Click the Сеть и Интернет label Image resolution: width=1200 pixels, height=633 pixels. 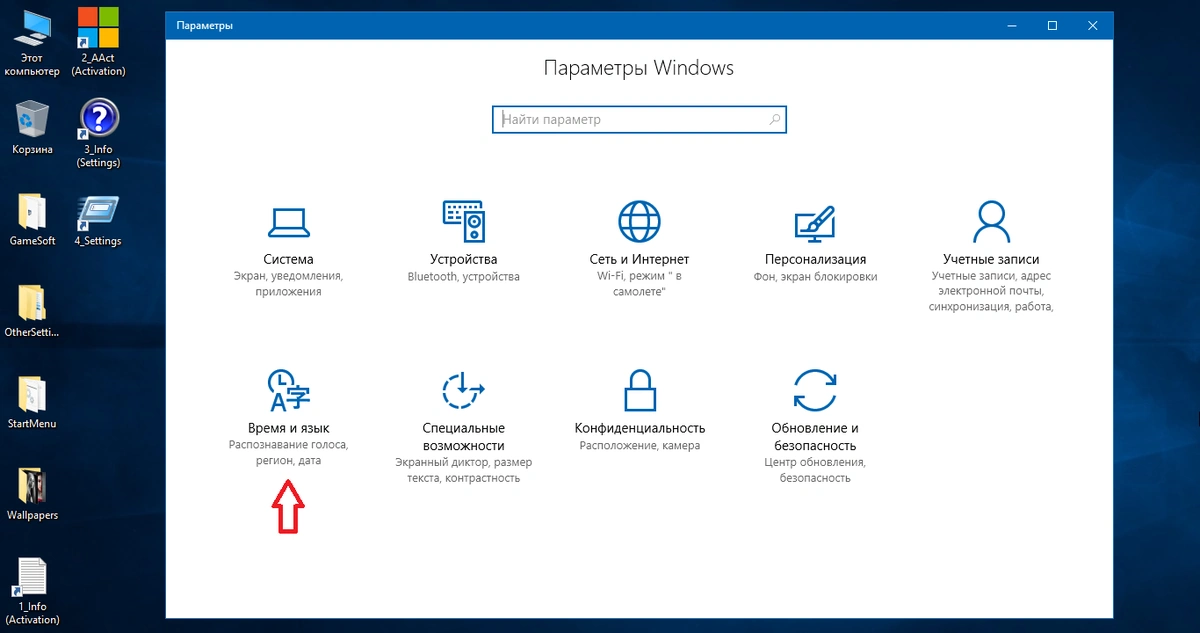[x=639, y=259]
